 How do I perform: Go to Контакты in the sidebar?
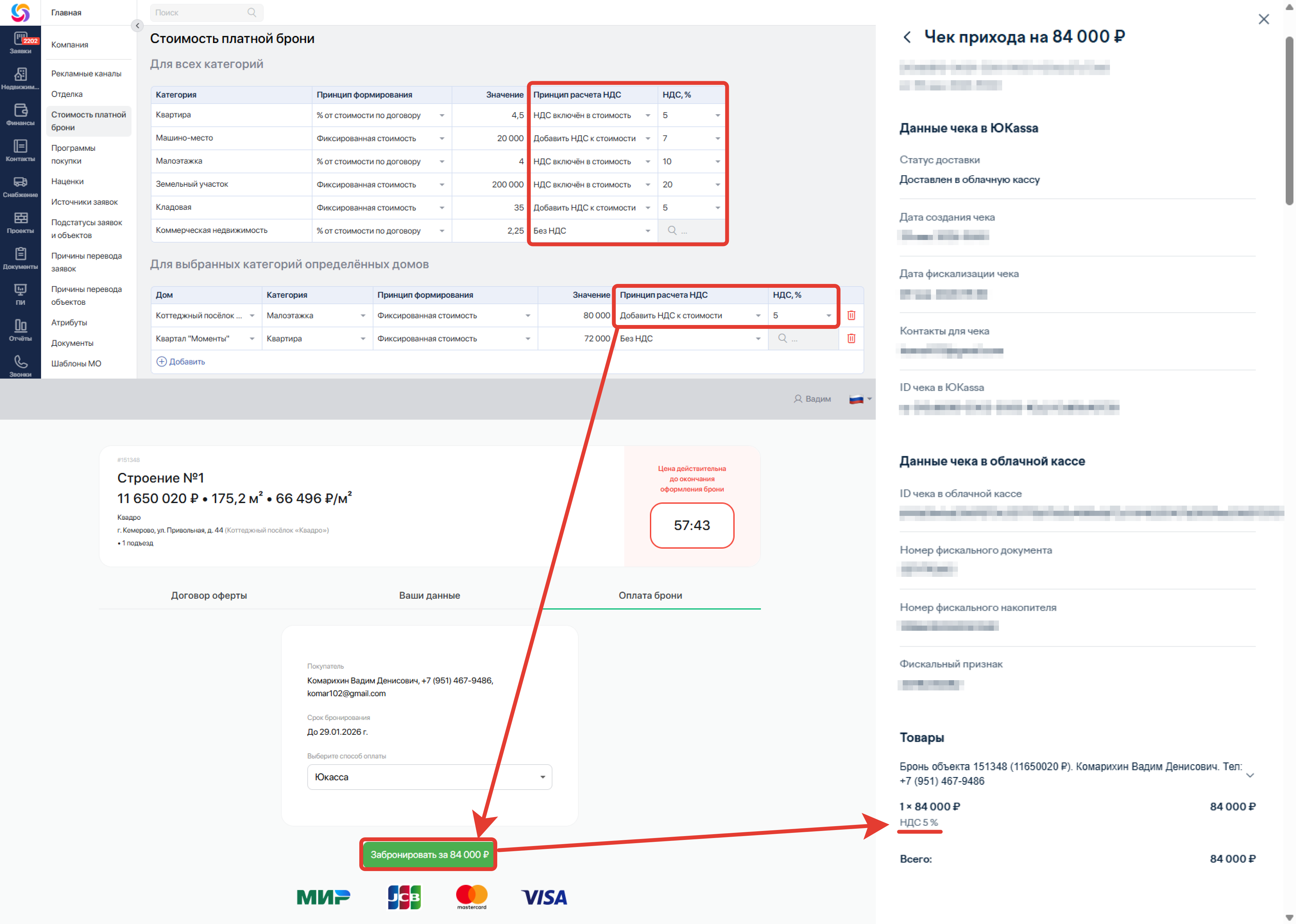click(21, 150)
